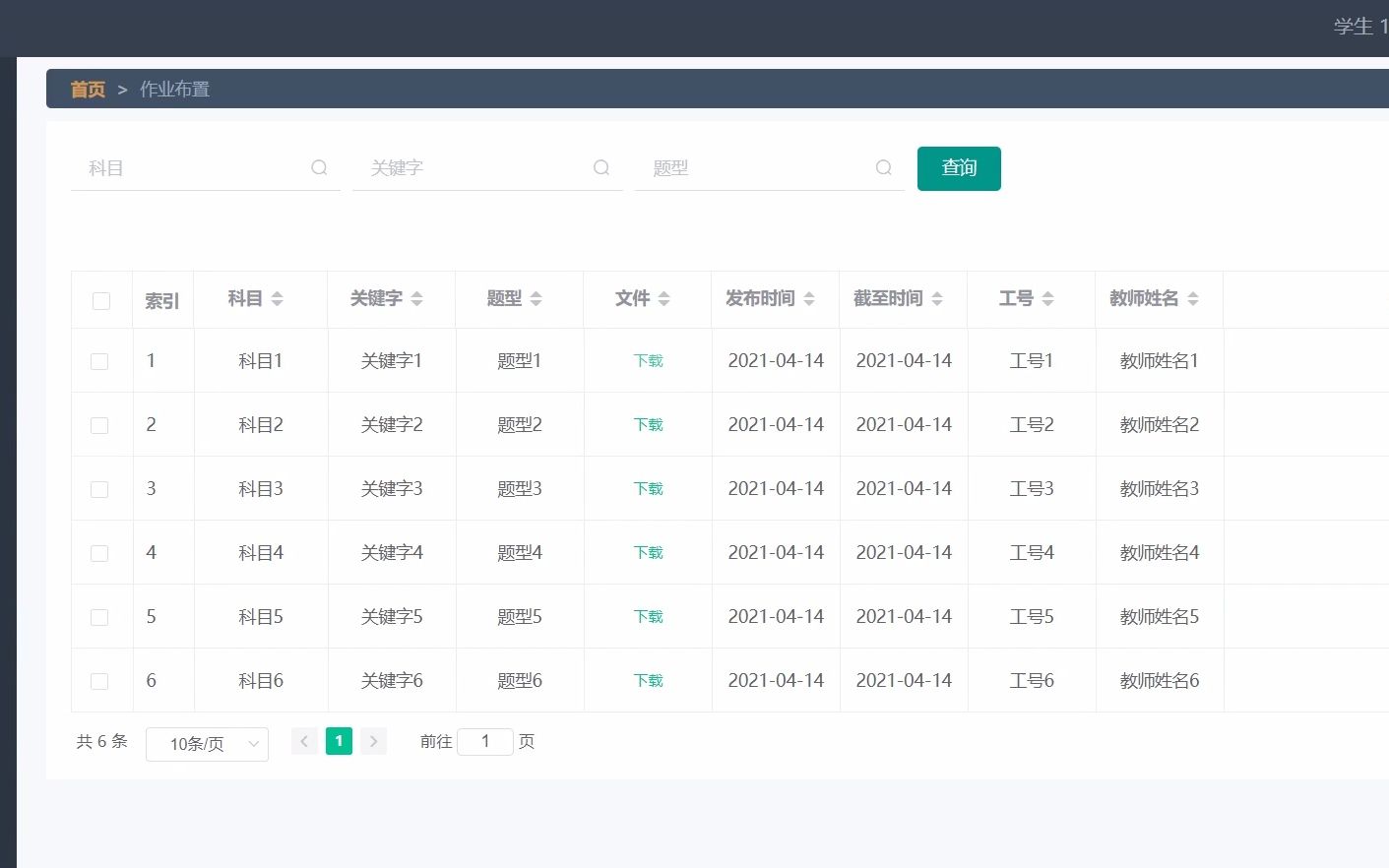The width and height of the screenshot is (1389, 868).
Task: Click the previous page arrow in pagination
Action: click(x=304, y=741)
